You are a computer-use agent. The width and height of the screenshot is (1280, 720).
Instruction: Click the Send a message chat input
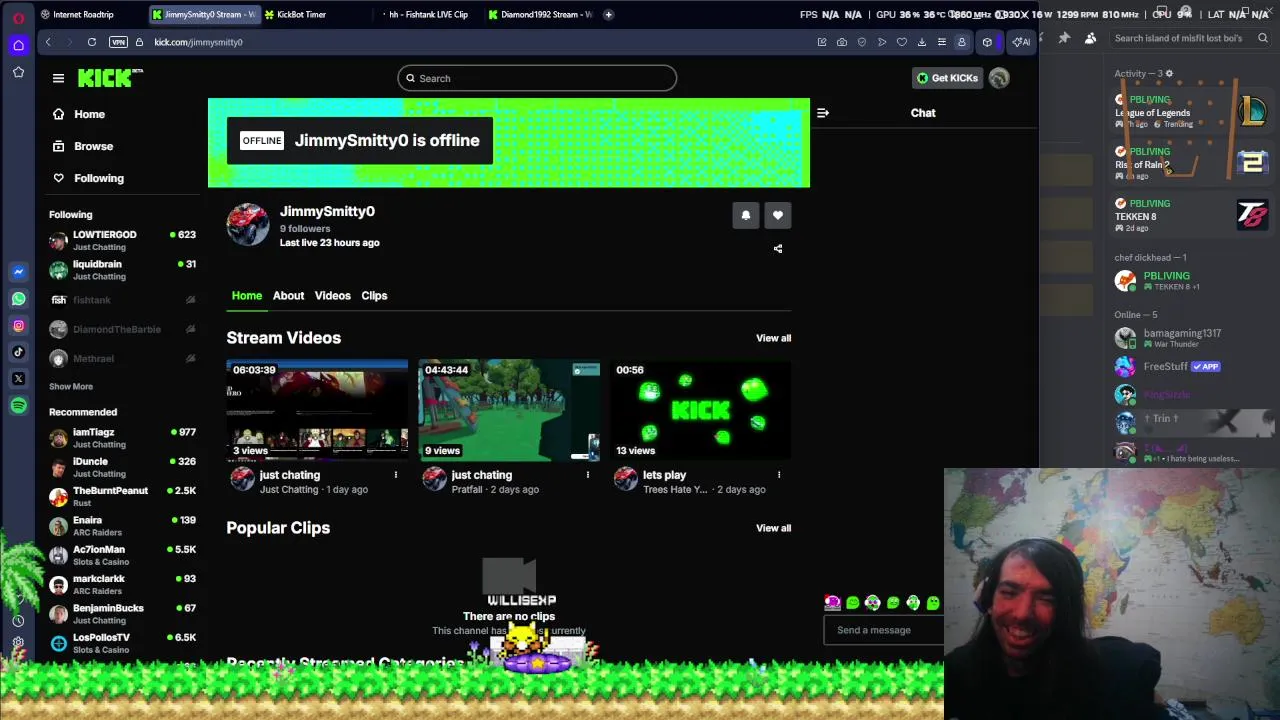[x=882, y=630]
